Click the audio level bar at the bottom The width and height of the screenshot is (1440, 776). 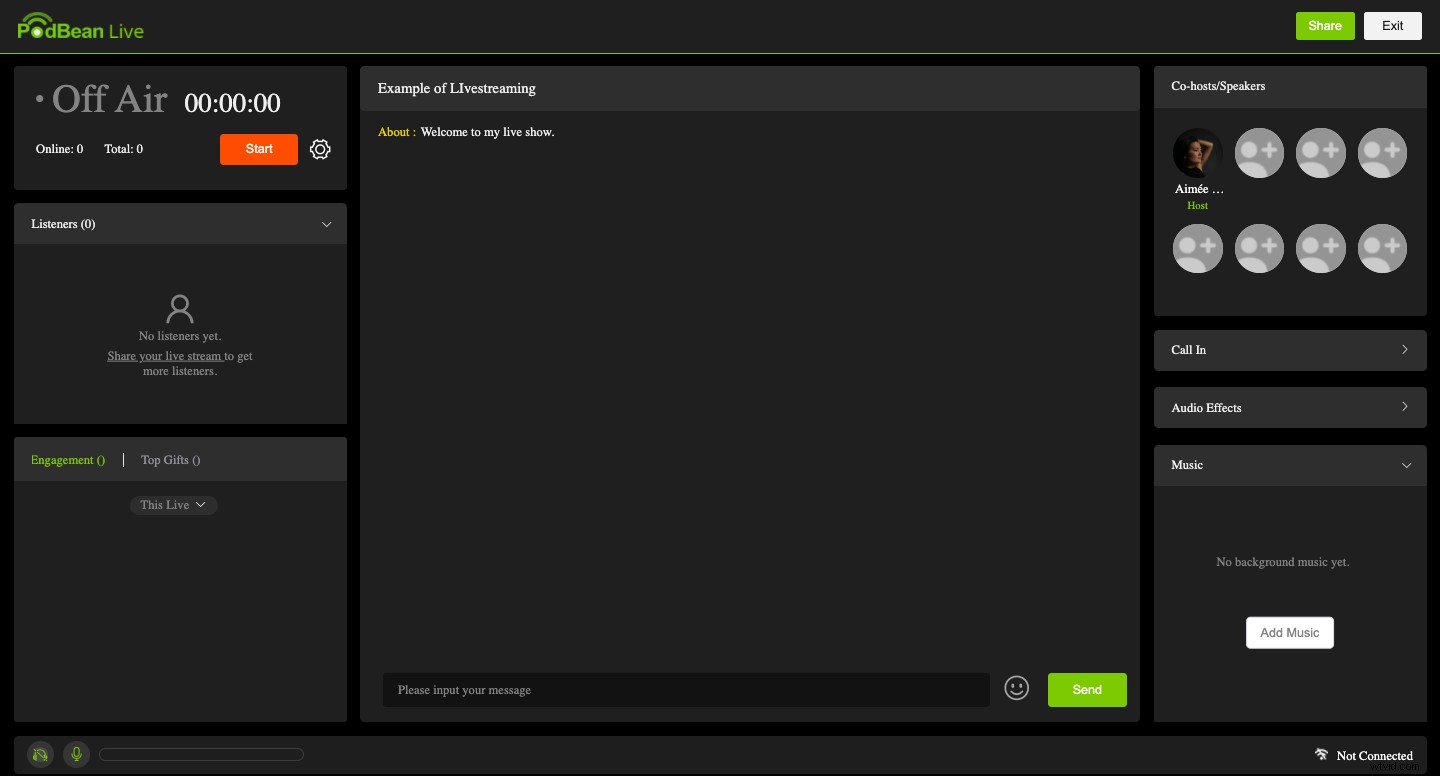point(200,754)
